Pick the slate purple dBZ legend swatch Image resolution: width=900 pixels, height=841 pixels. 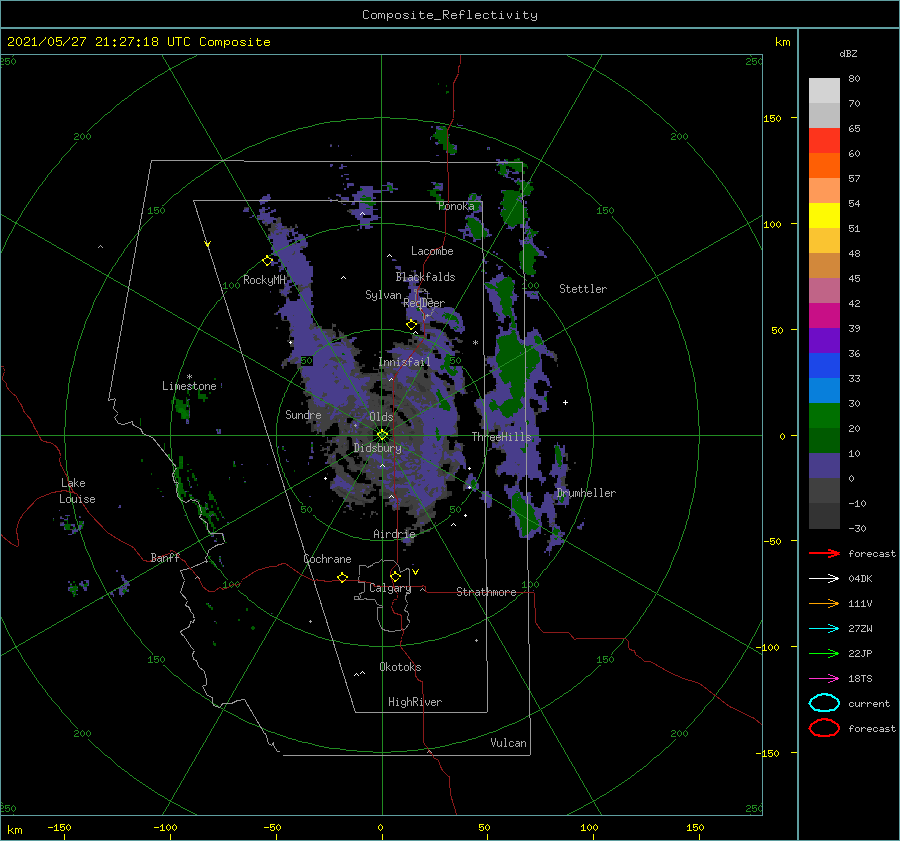pyautogui.click(x=824, y=466)
